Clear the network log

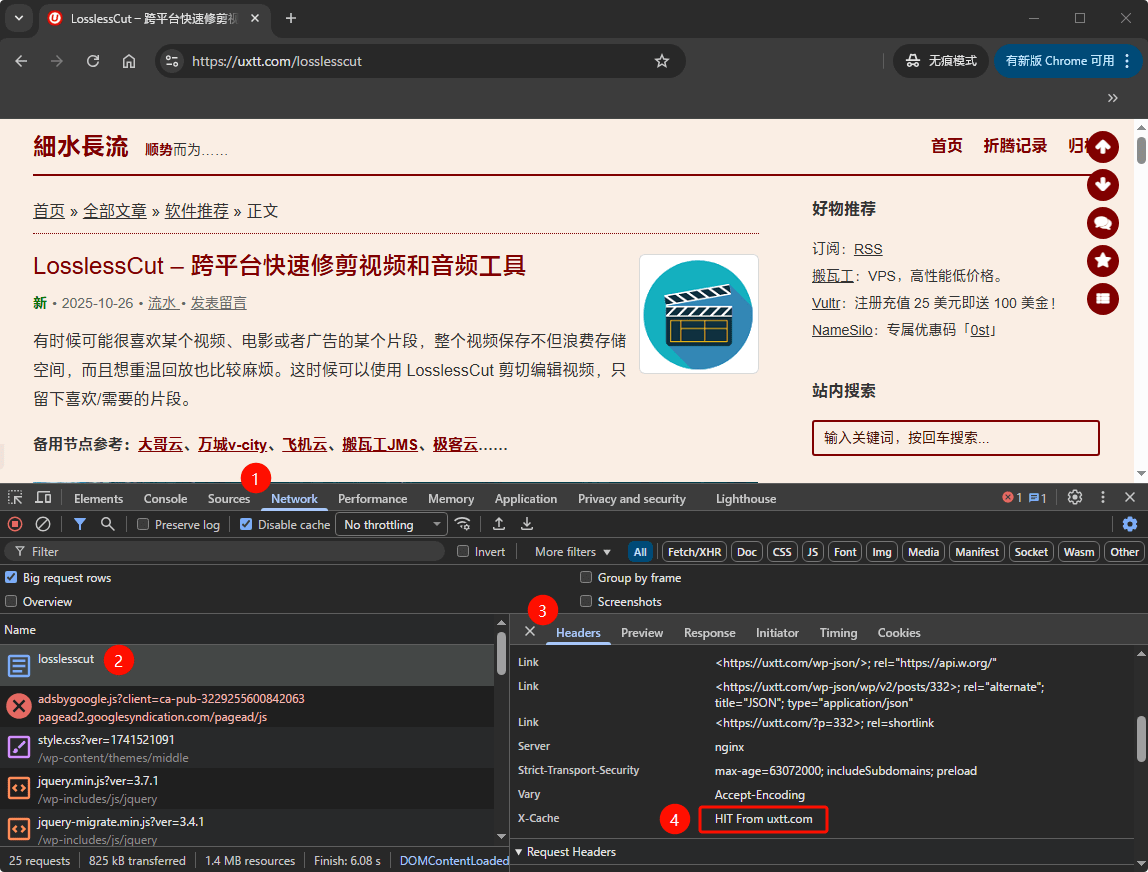43,524
